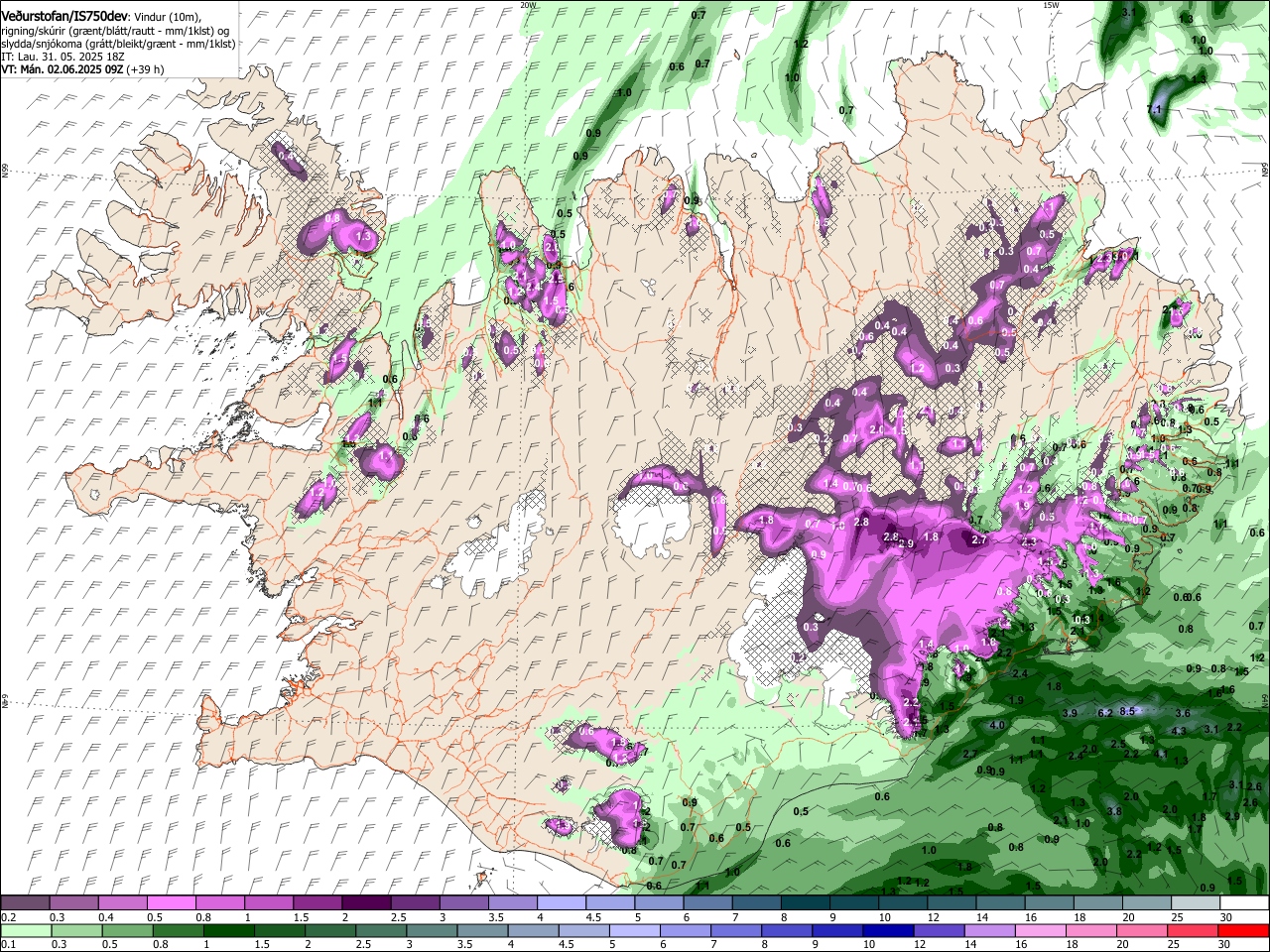Pick snow-scale swatch between 8 and 9
Image resolution: width=1270 pixels, height=952 pixels.
(x=806, y=903)
